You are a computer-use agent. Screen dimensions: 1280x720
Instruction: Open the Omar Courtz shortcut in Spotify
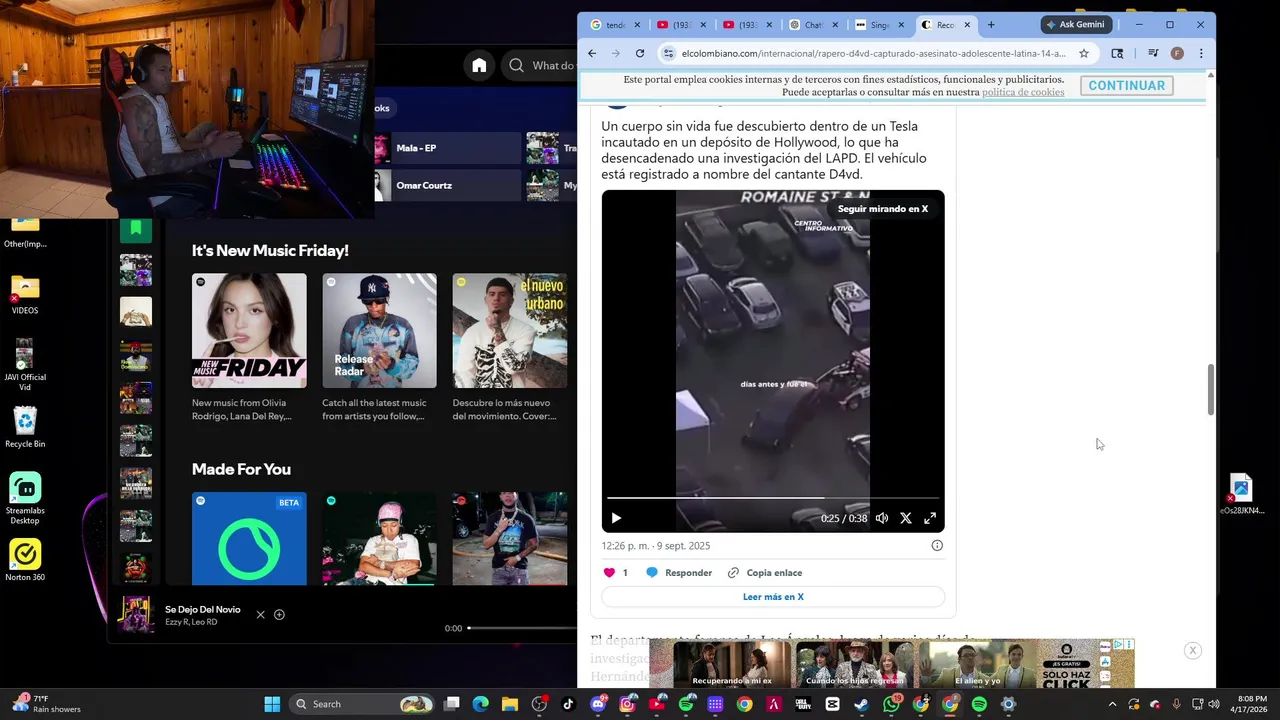447,185
